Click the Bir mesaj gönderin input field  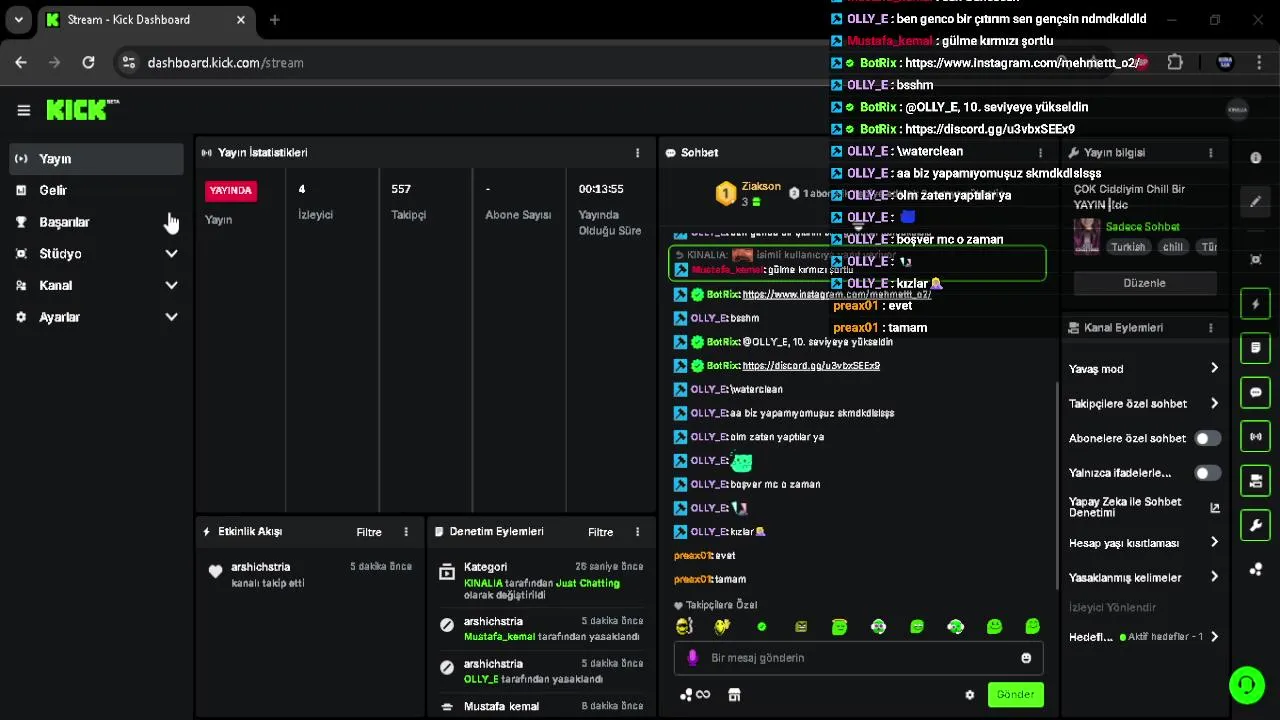858,658
